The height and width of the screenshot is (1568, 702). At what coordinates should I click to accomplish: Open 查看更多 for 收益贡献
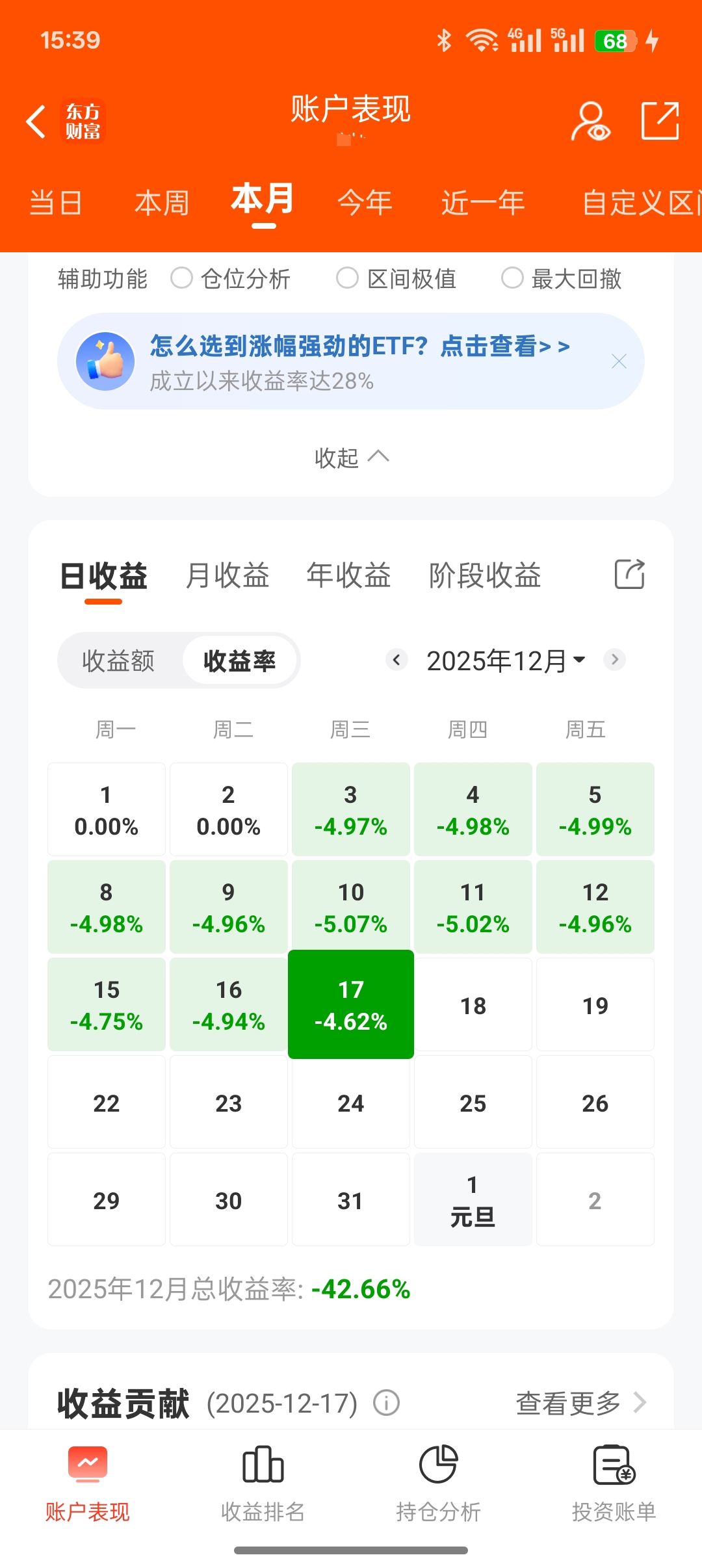pos(581,1403)
